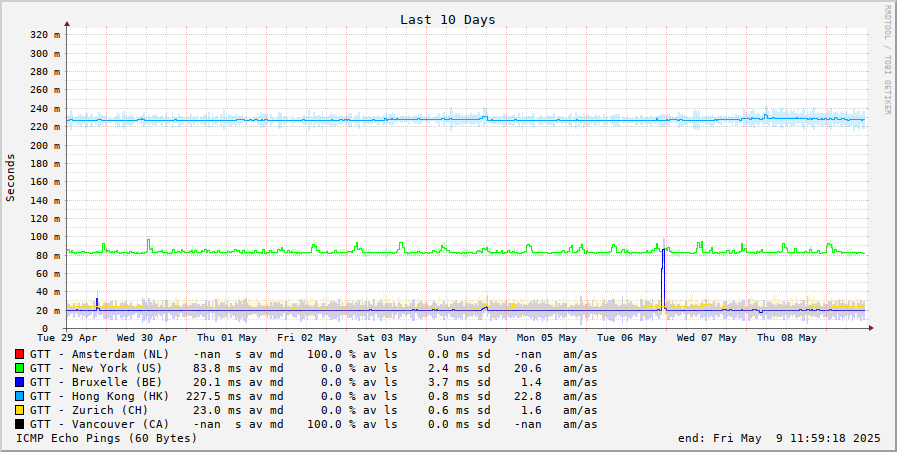
Task: Click the '227.5 ms' Hong Kong median value
Action: (x=215, y=397)
